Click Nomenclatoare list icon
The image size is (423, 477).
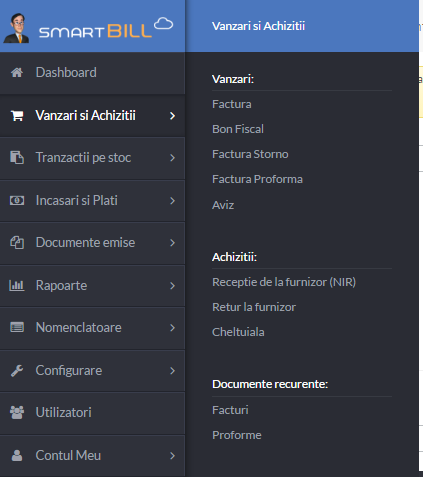17,327
